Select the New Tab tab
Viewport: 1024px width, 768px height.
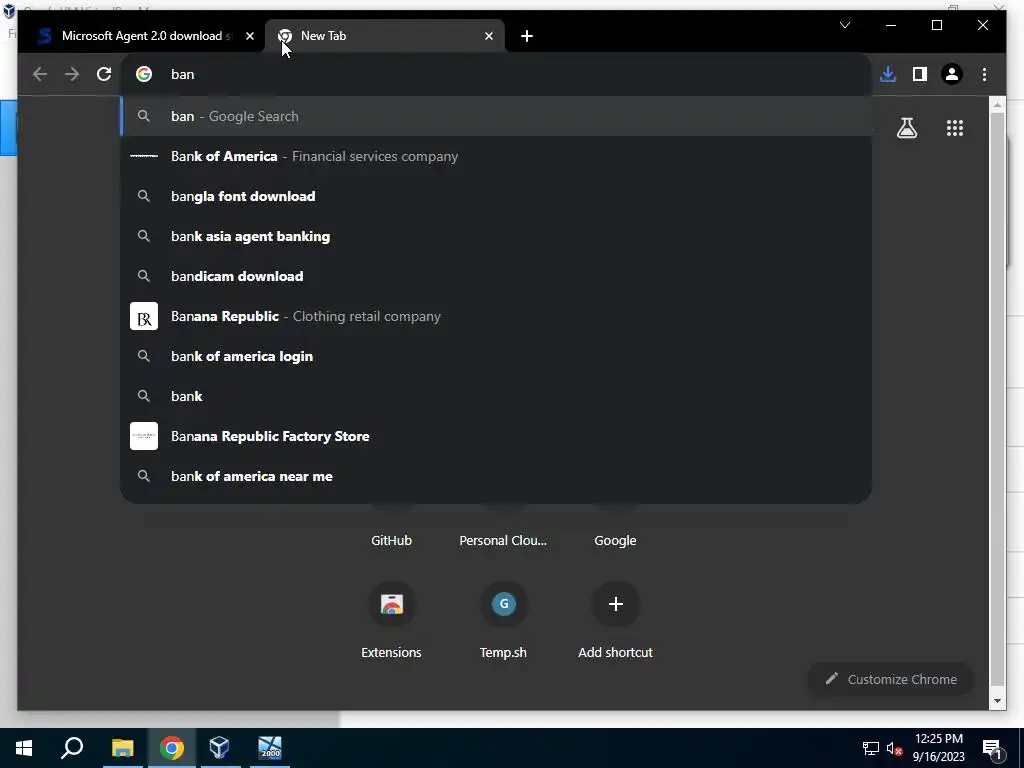point(385,36)
